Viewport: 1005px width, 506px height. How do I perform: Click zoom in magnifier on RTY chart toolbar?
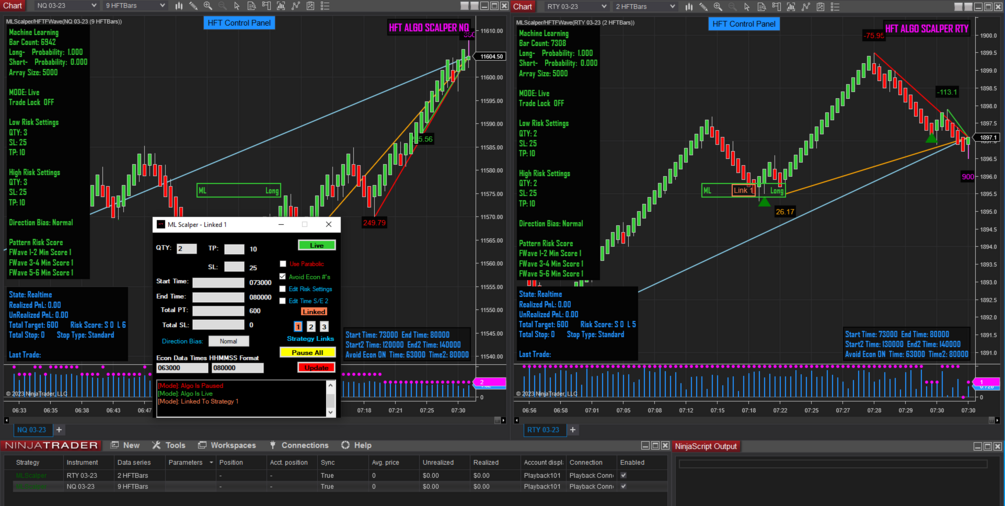[x=718, y=6]
